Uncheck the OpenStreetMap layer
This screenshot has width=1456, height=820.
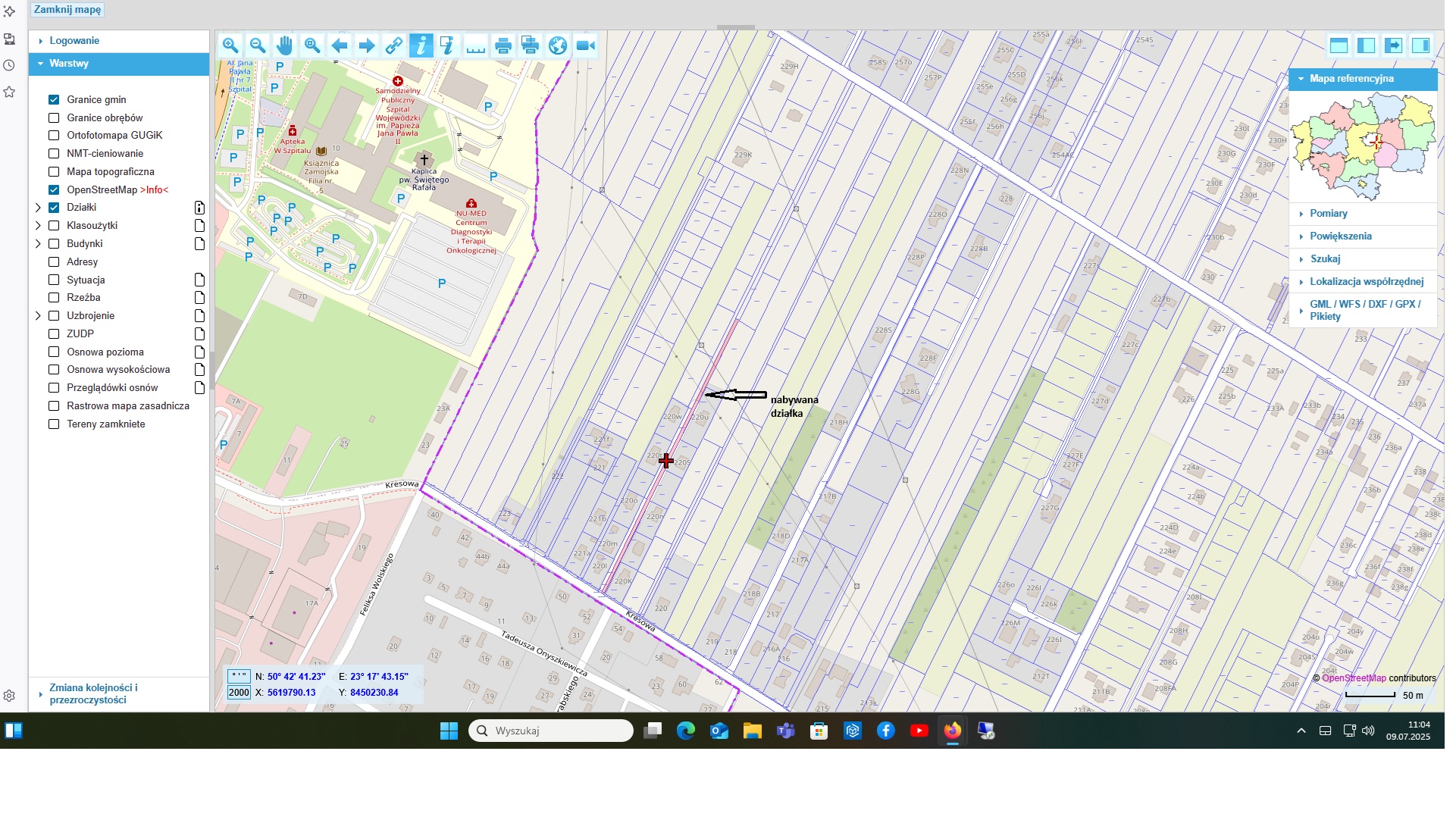point(54,190)
